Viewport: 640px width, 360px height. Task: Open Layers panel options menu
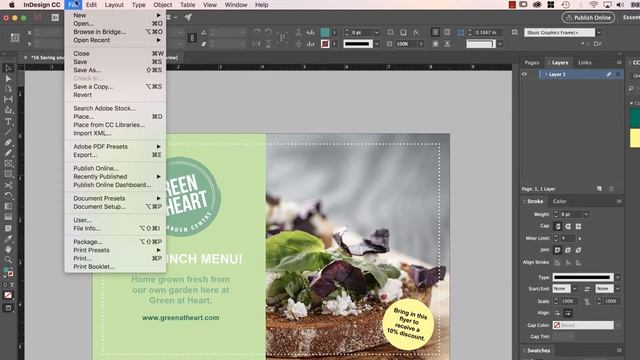619,62
